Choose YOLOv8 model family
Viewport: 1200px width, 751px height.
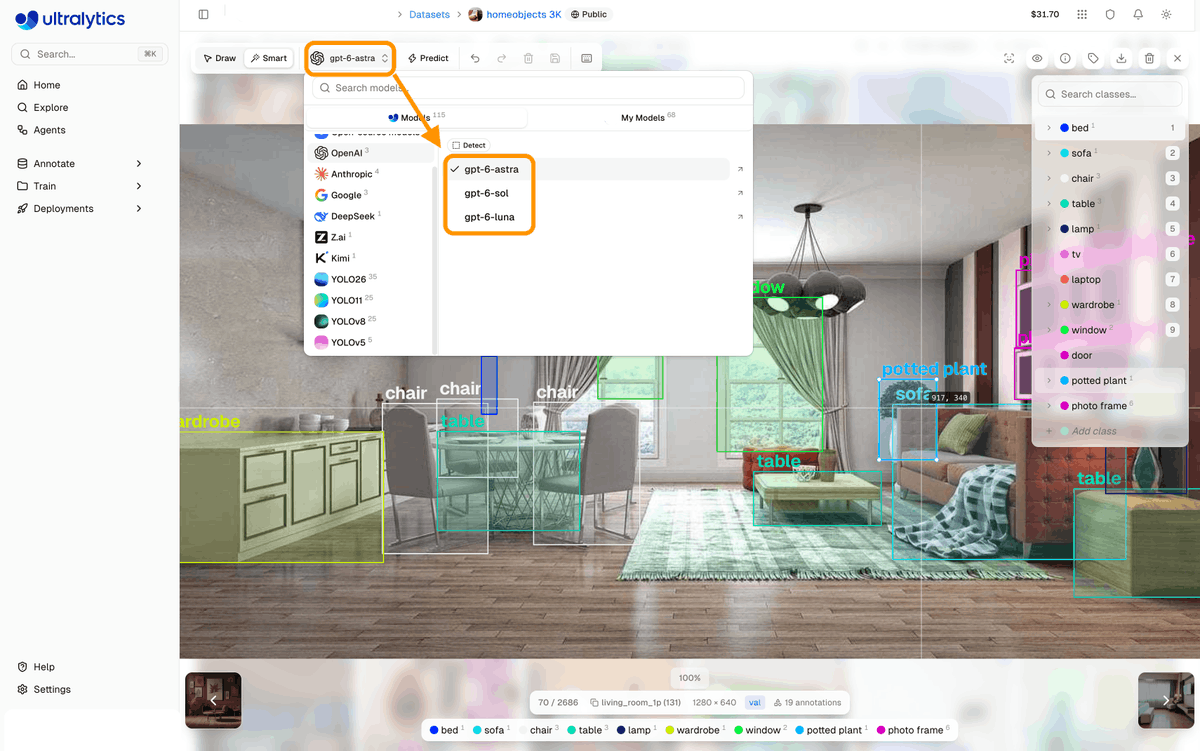[x=370, y=321]
